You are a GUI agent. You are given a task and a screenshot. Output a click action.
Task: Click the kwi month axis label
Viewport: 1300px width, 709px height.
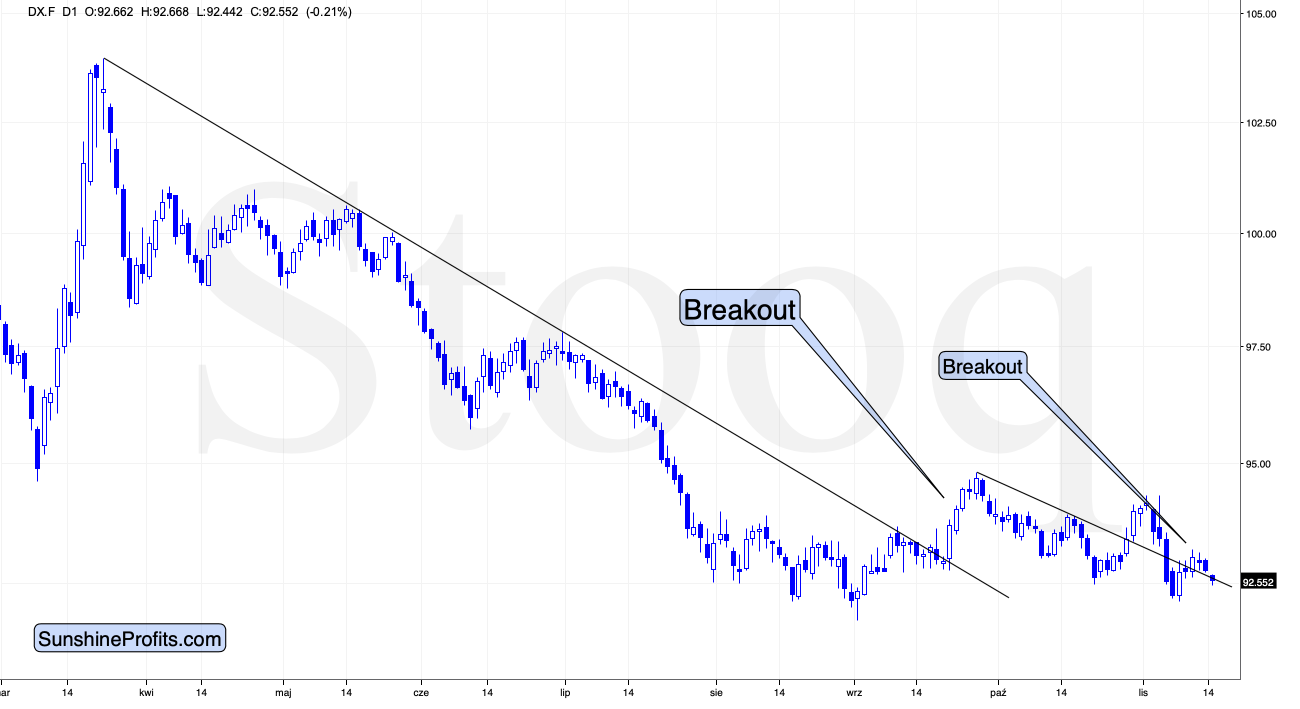point(147,691)
